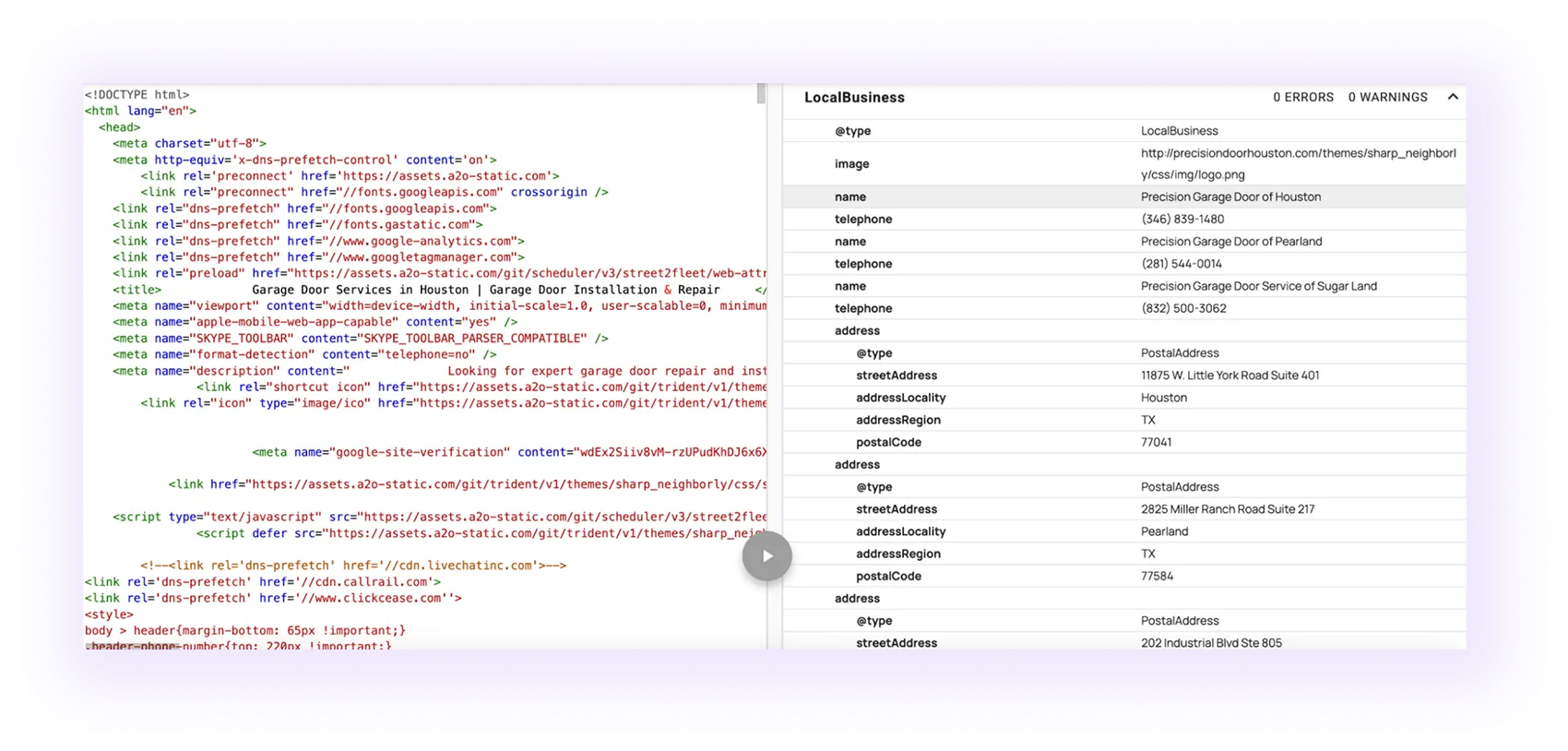Click the dns-prefetch //fonts.gastatic.com line

pyautogui.click(x=298, y=224)
